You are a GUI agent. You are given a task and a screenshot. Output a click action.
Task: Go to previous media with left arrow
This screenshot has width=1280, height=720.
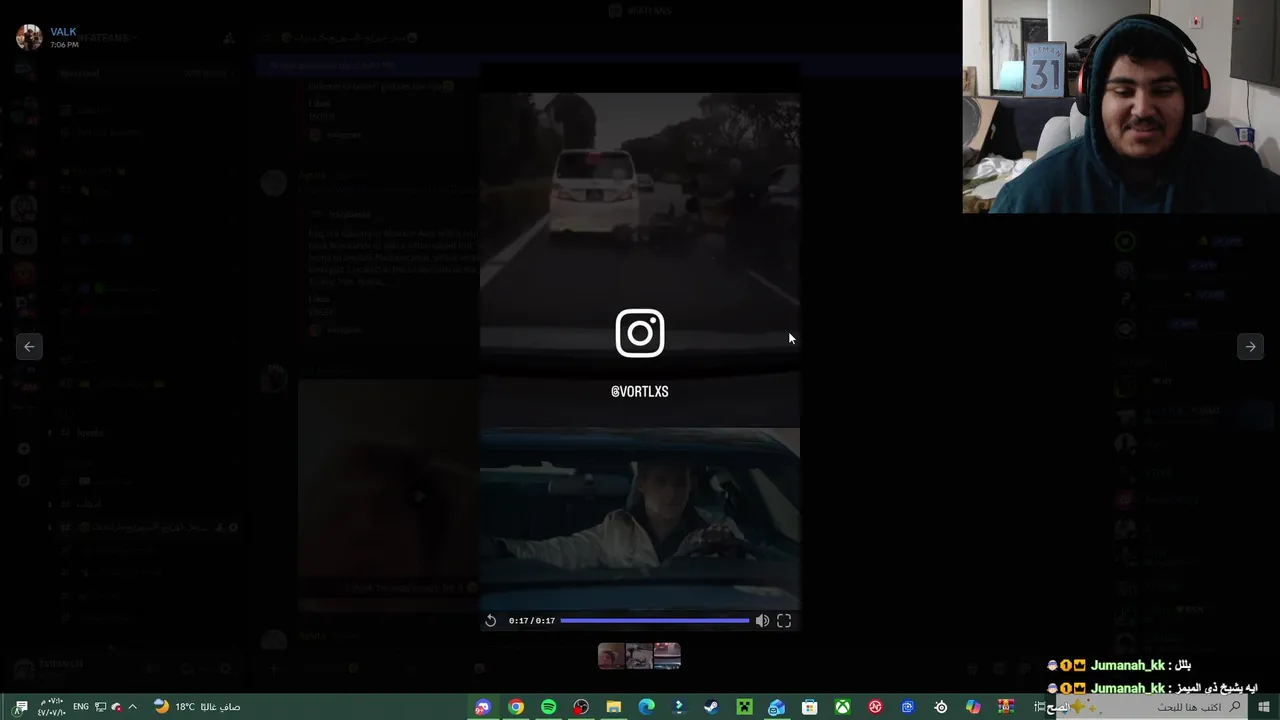(29, 346)
